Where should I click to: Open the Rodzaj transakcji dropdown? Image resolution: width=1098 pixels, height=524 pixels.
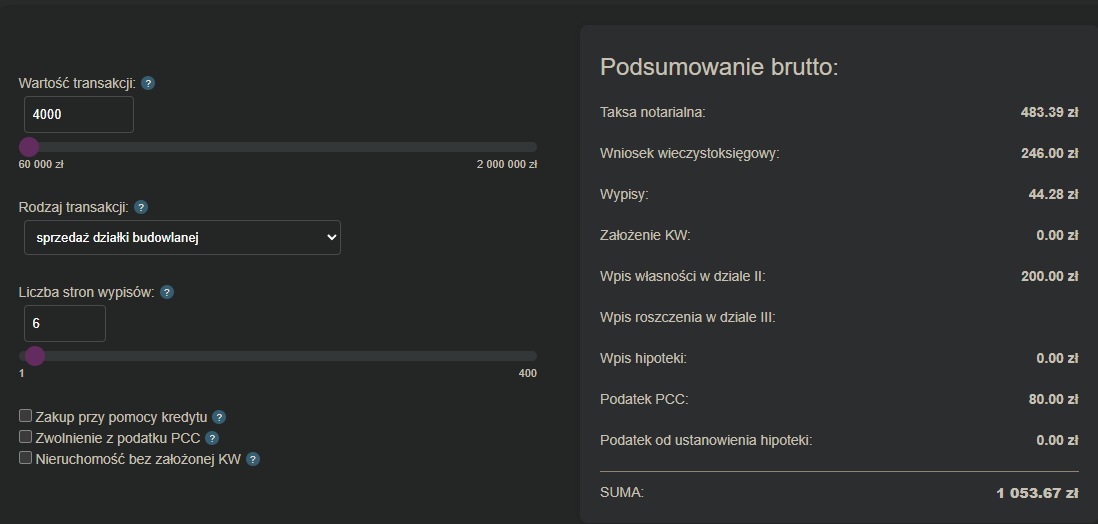[181, 238]
